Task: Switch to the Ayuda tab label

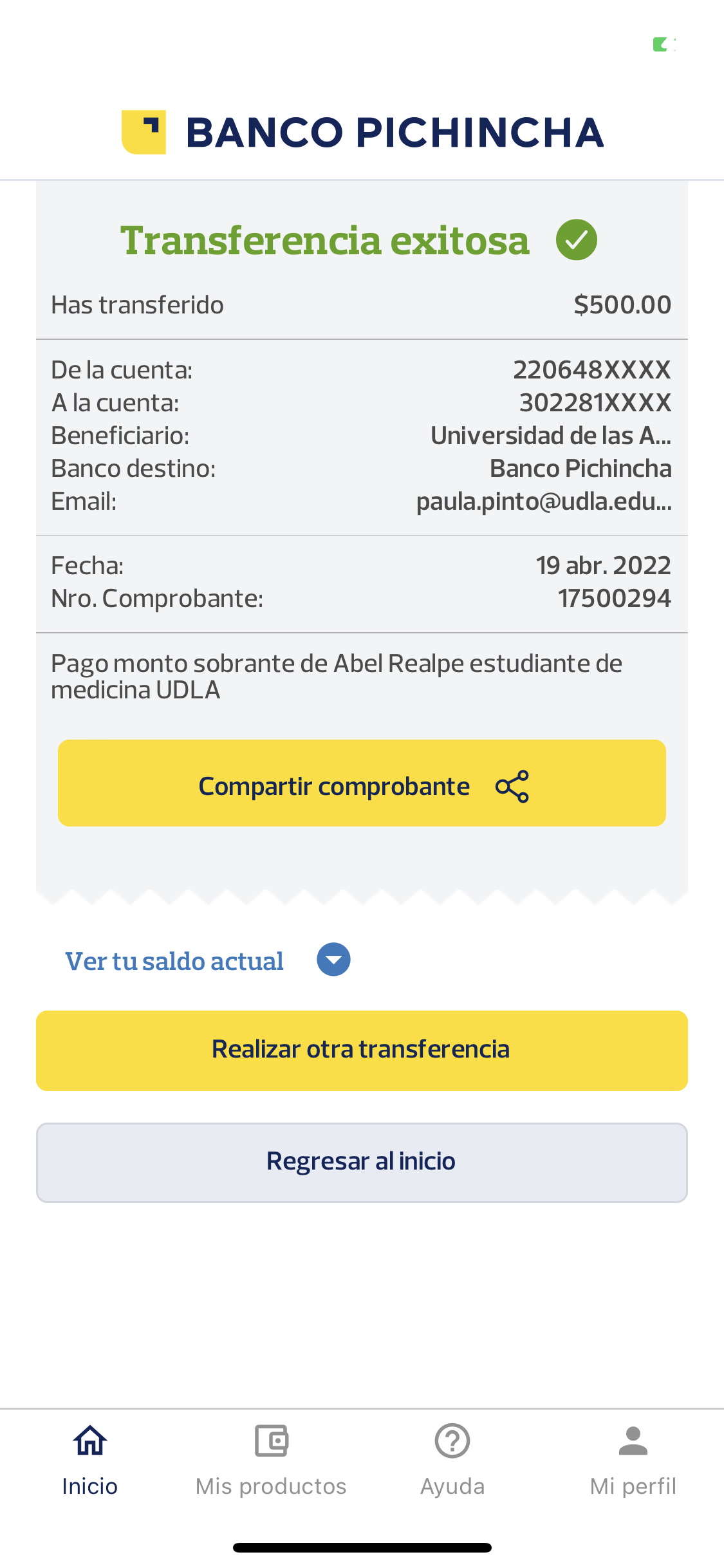Action: 452,1486
